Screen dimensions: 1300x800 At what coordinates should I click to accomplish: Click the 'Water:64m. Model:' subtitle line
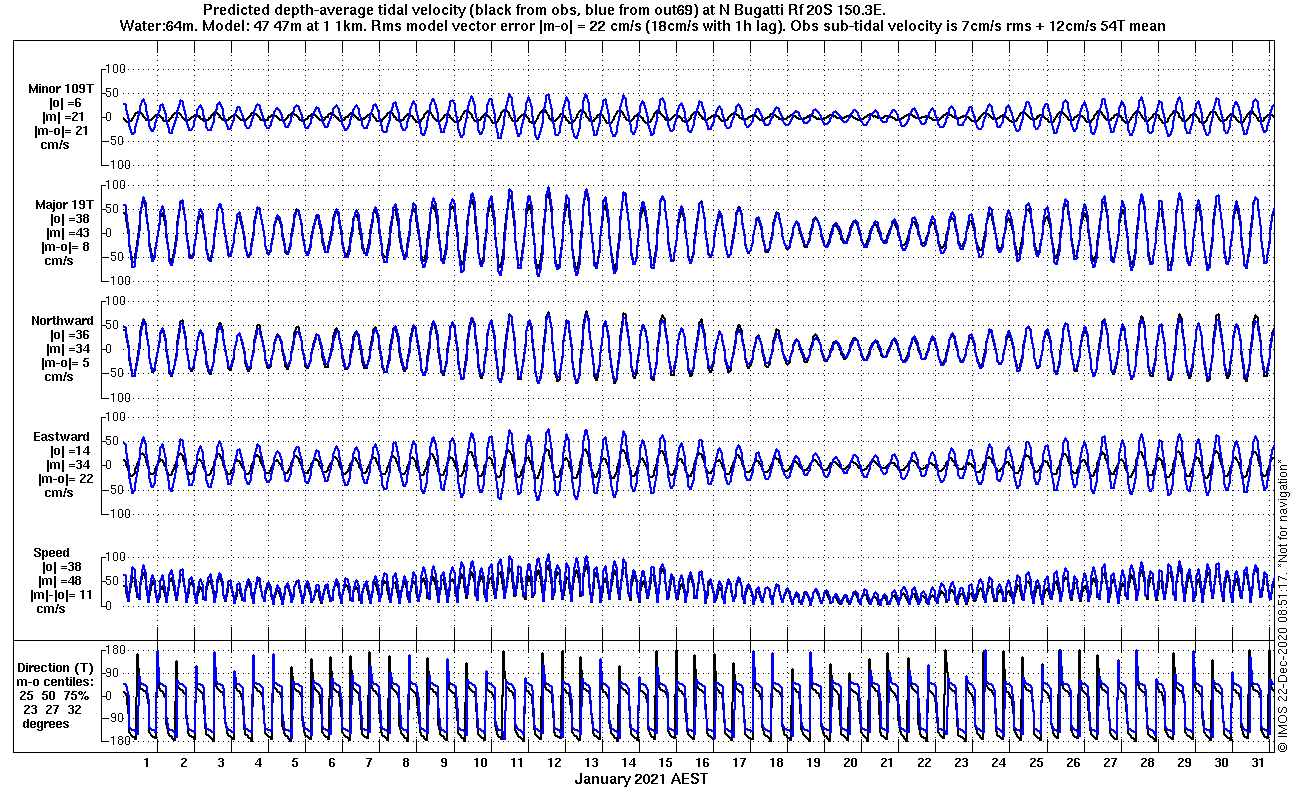(x=644, y=25)
